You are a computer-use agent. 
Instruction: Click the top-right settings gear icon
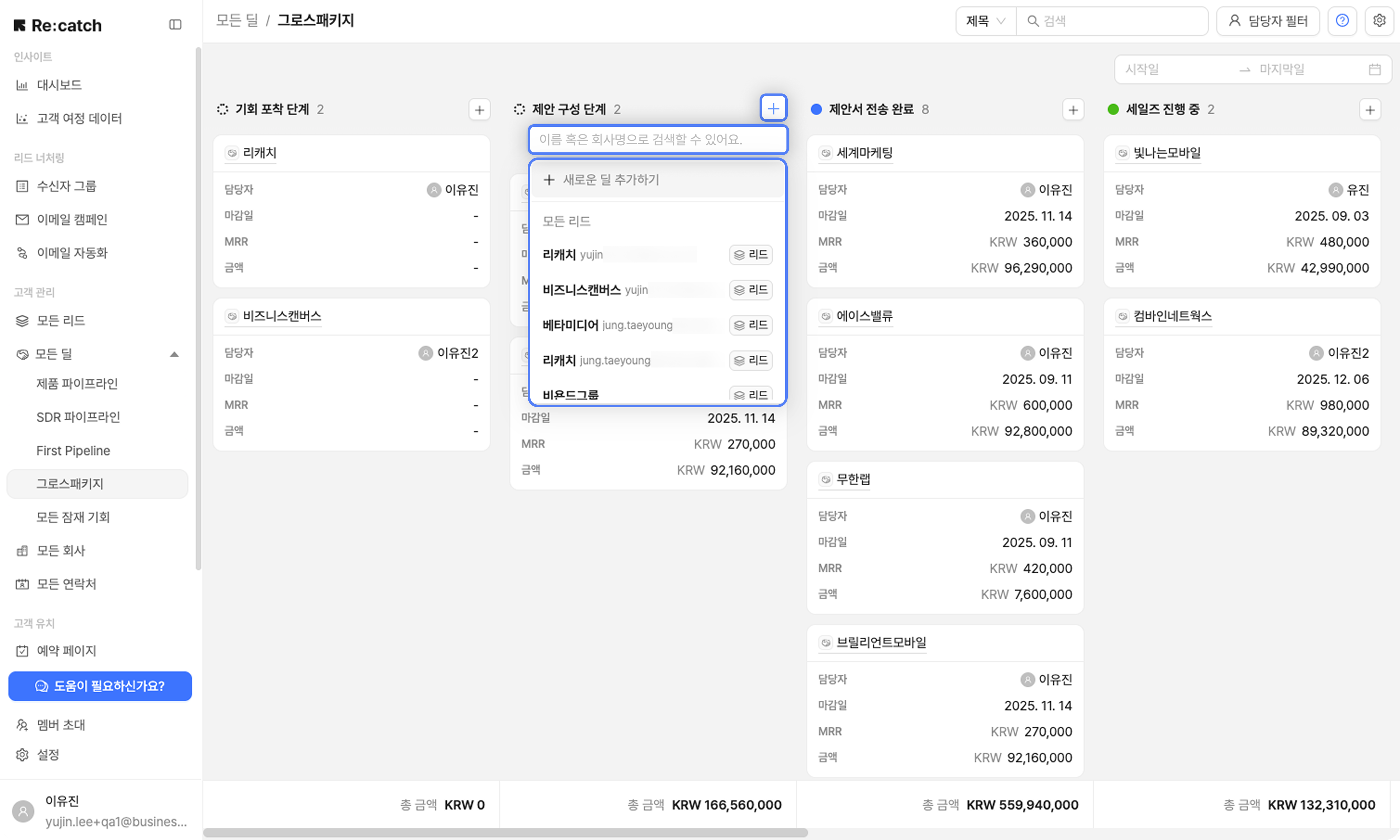1379,21
